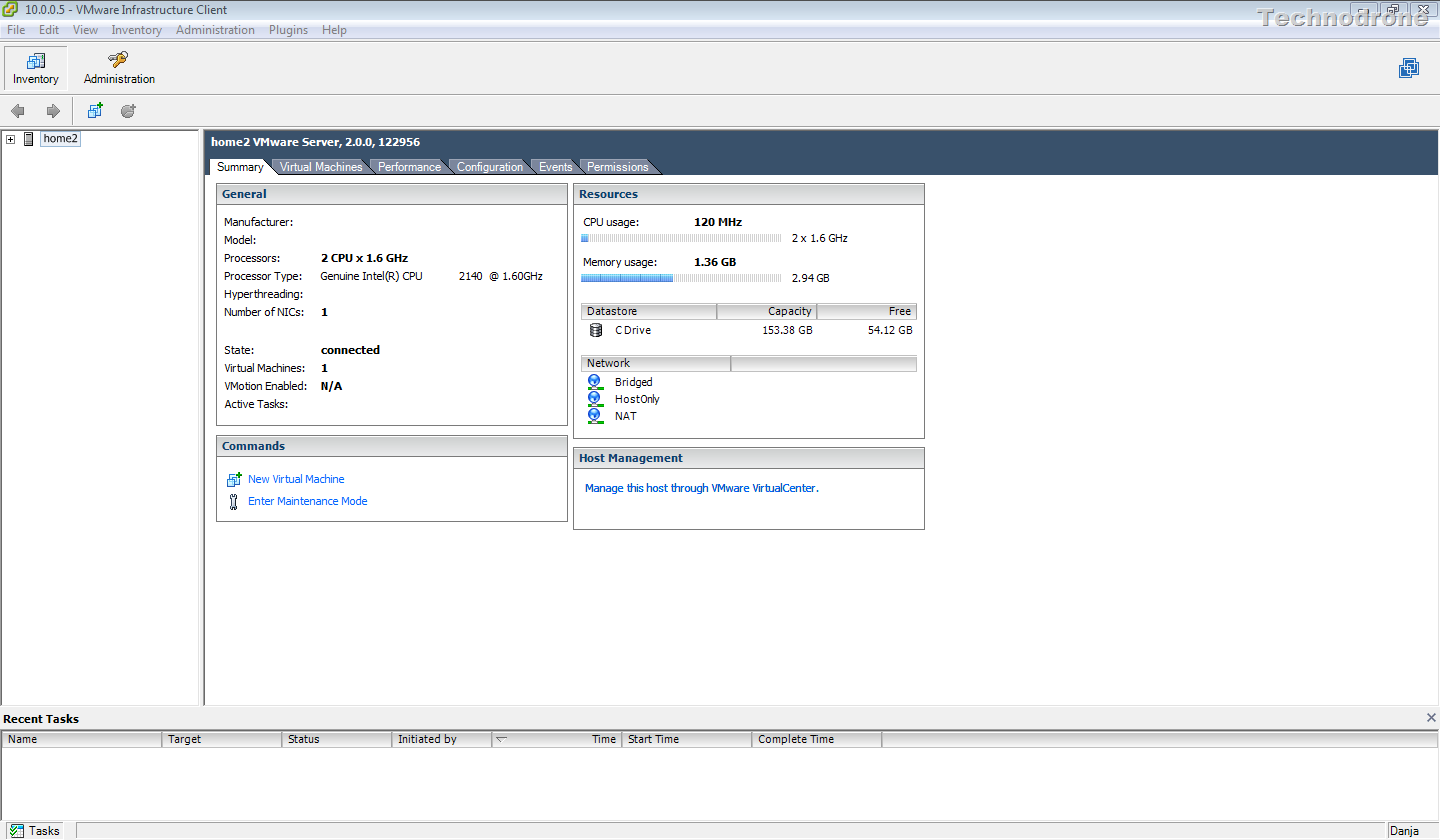
Task: Click the VMware Infrastructure Client title icon
Action: 10,10
